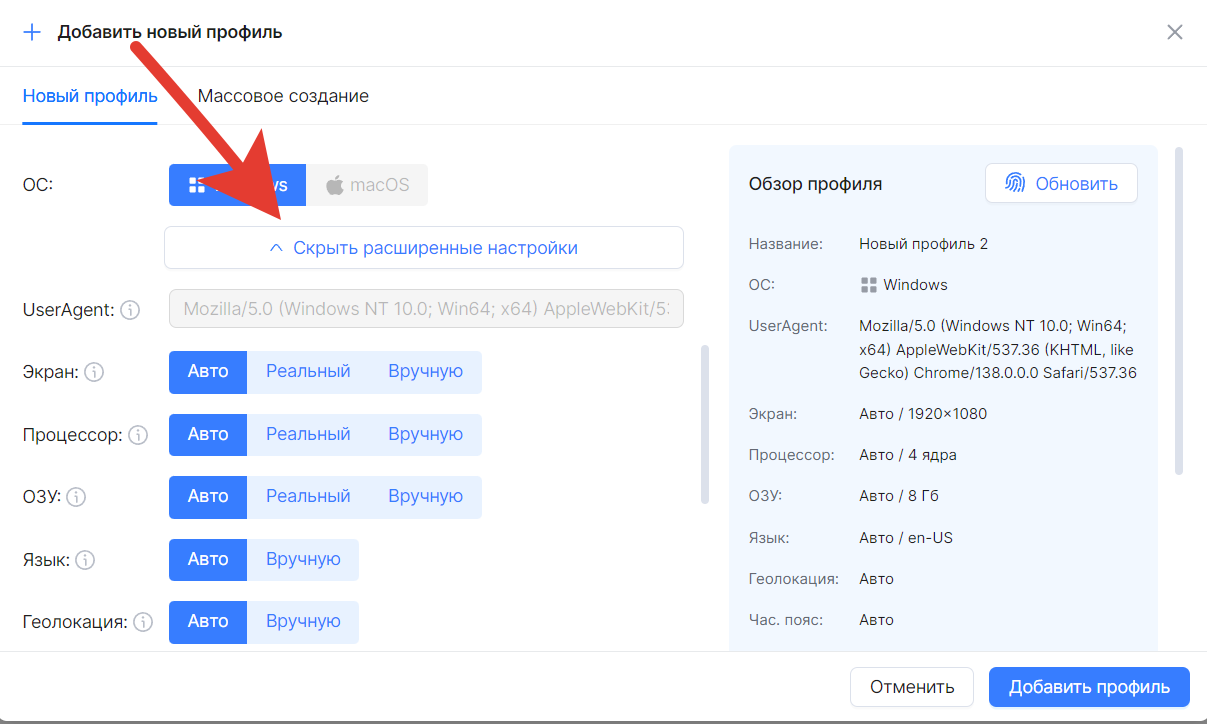
Task: Select the macOS operating system
Action: [x=367, y=184]
